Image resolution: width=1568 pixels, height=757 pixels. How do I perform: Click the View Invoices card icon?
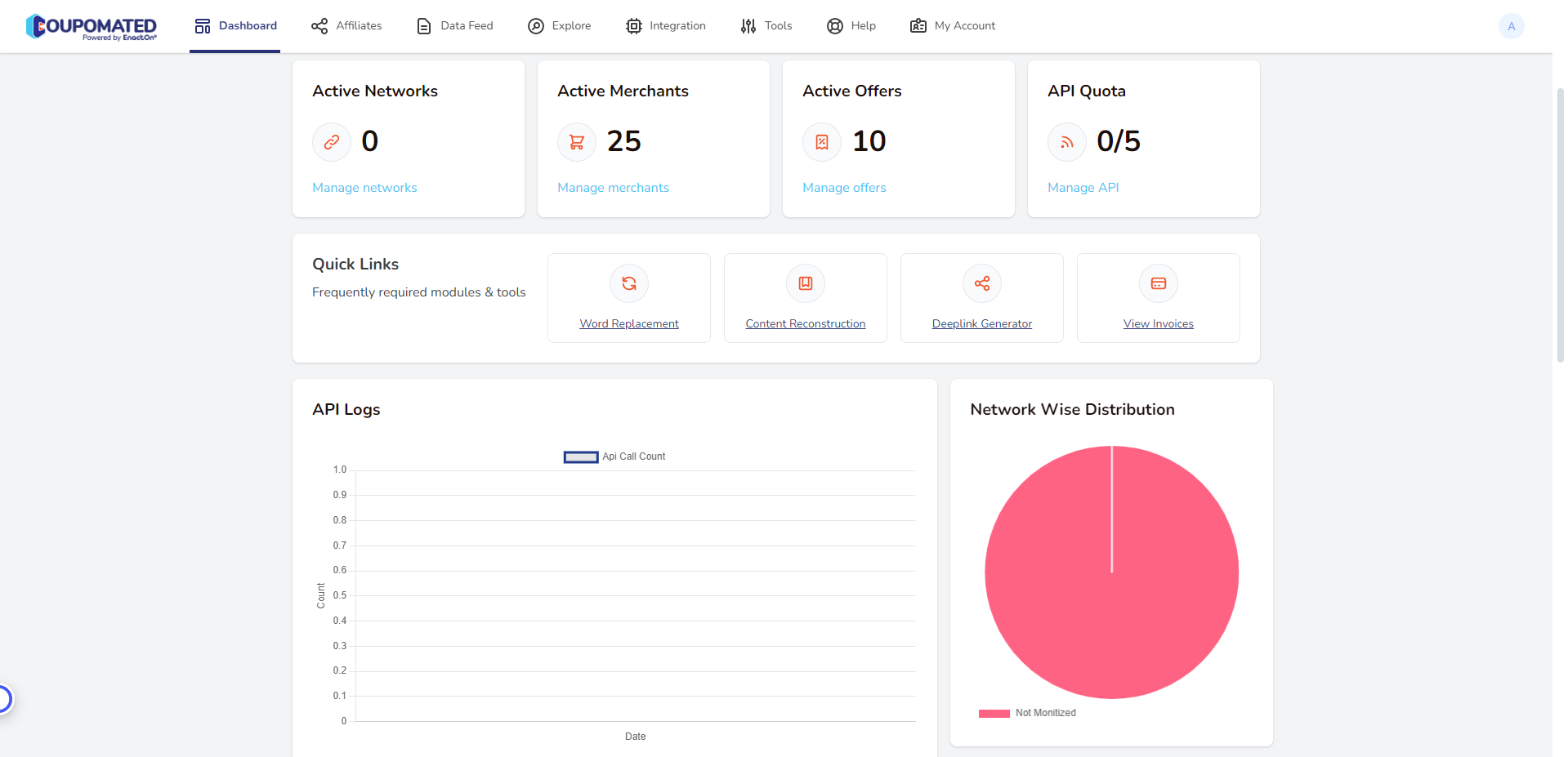point(1158,283)
